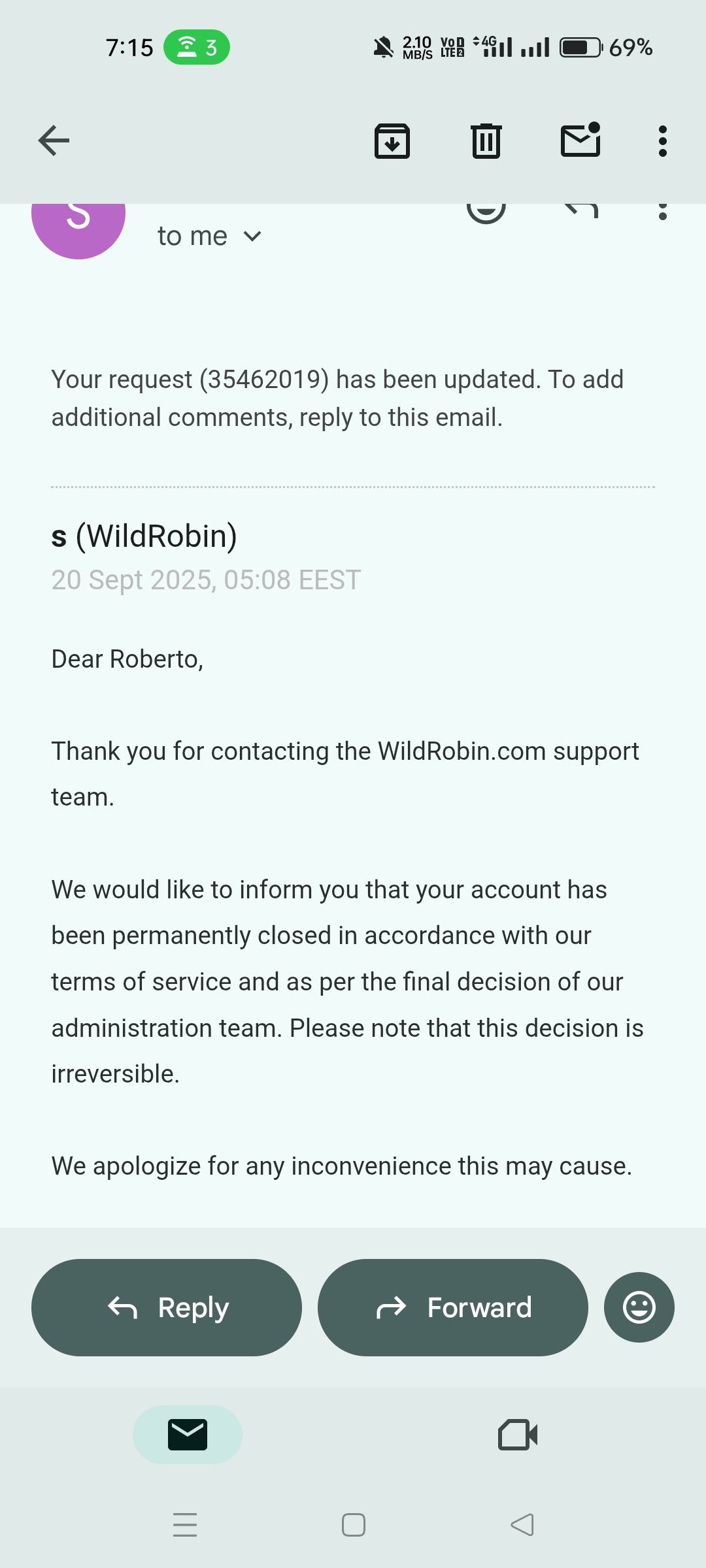Tap the green hotspot indicator pill
The width and height of the screenshot is (706, 1568).
coord(196,47)
